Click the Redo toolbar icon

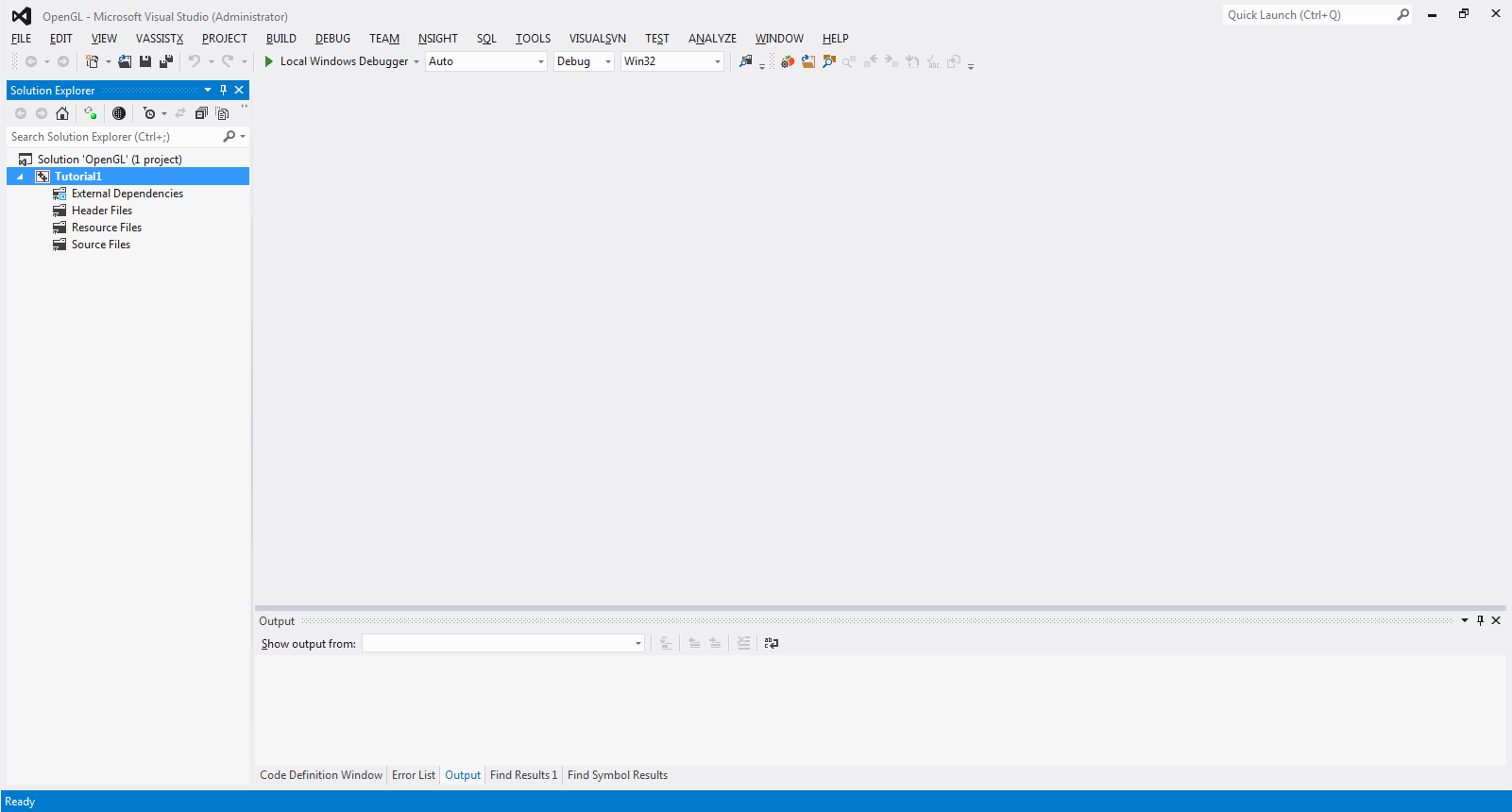tap(228, 61)
